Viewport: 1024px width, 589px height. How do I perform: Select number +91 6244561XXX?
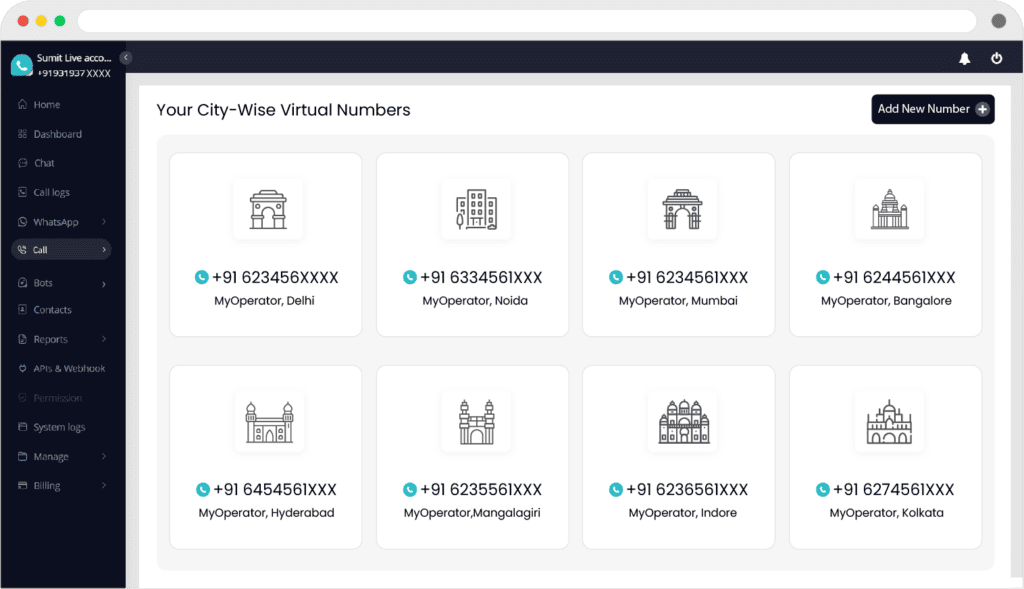(x=894, y=278)
